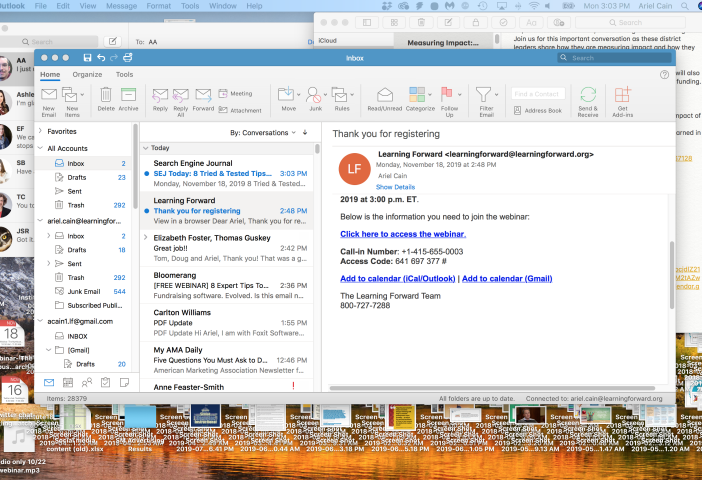Click Send & Receive sync icon
Screen dimensions: 702x480
click(588, 94)
